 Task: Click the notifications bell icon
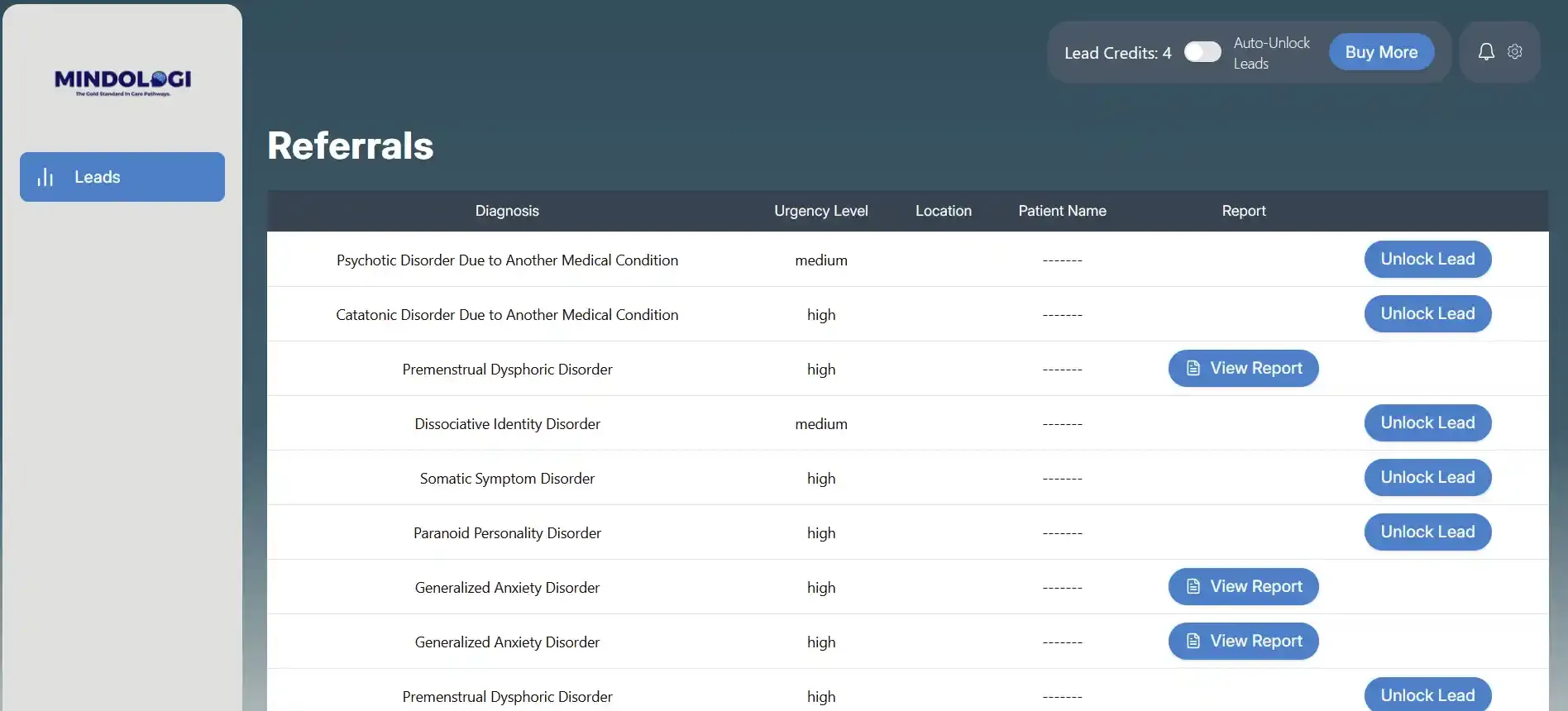pyautogui.click(x=1486, y=52)
